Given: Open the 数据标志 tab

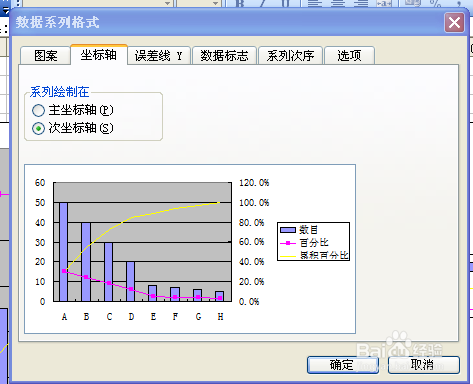Looking at the screenshot, I should [224, 55].
